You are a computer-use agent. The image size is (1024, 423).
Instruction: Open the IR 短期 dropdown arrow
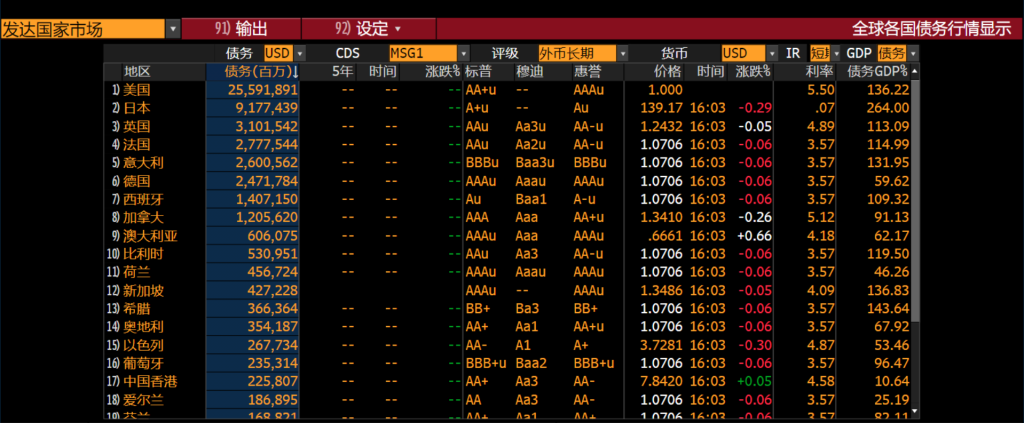tap(835, 54)
